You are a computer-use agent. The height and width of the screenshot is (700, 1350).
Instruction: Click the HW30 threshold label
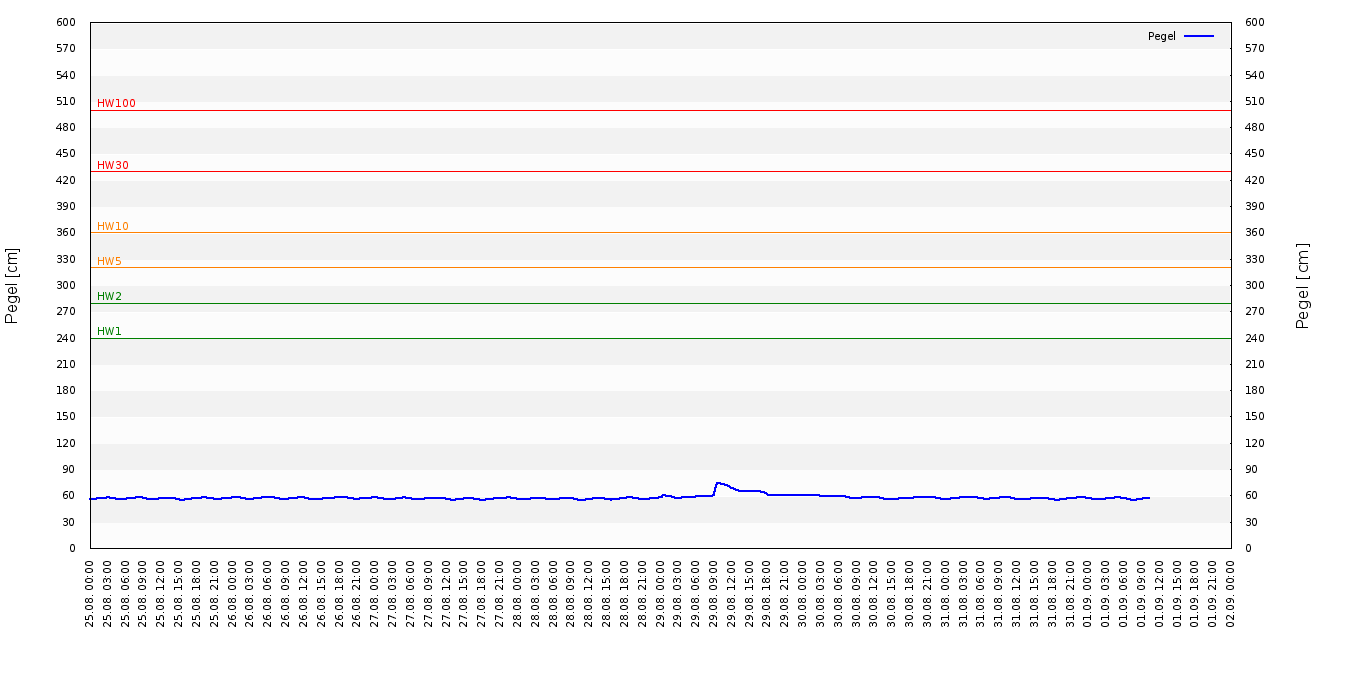pyautogui.click(x=113, y=166)
